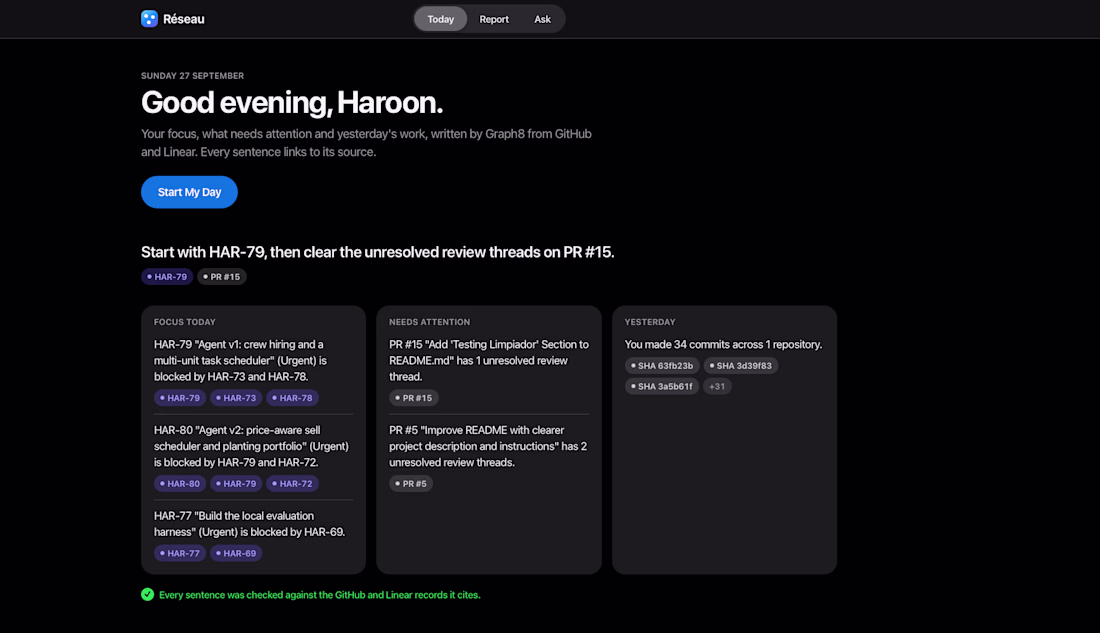Open commit chip SHA 3d39f83
This screenshot has width=1100, height=633.
pyautogui.click(x=741, y=366)
